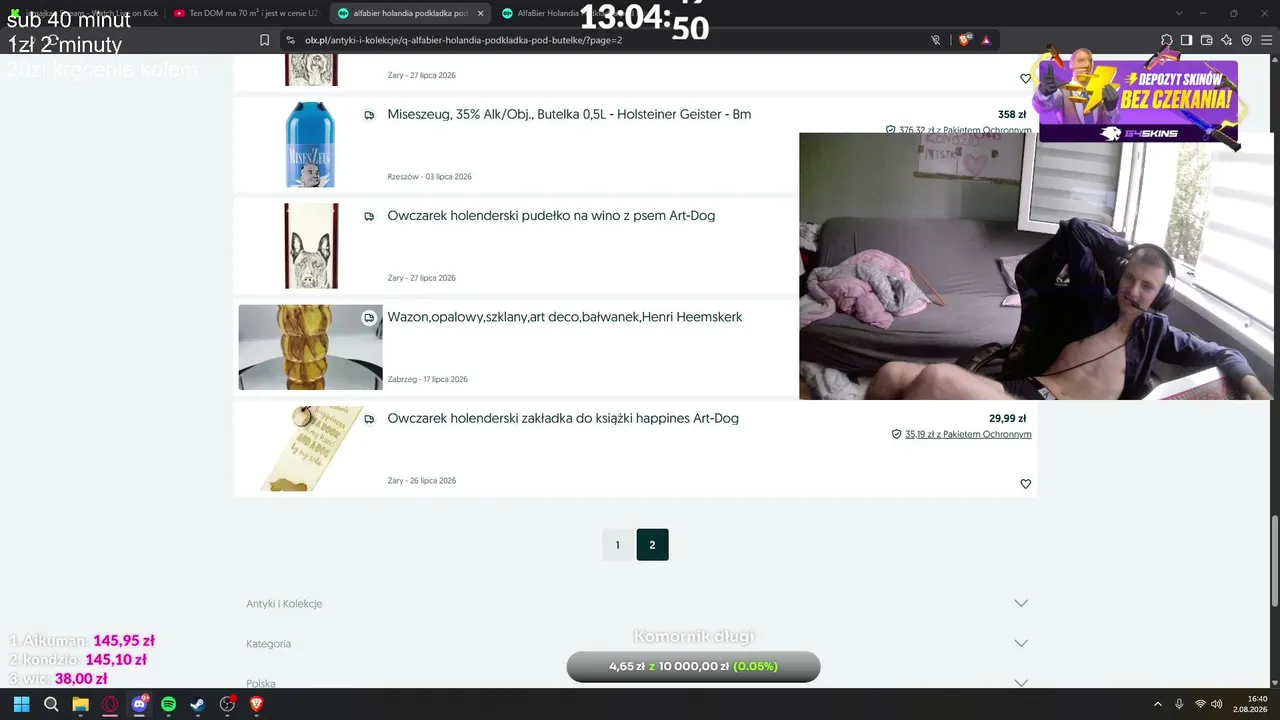The height and width of the screenshot is (720, 1280).
Task: Open 'Owczarek holenderski pudełko na wino' listing
Action: tap(551, 215)
